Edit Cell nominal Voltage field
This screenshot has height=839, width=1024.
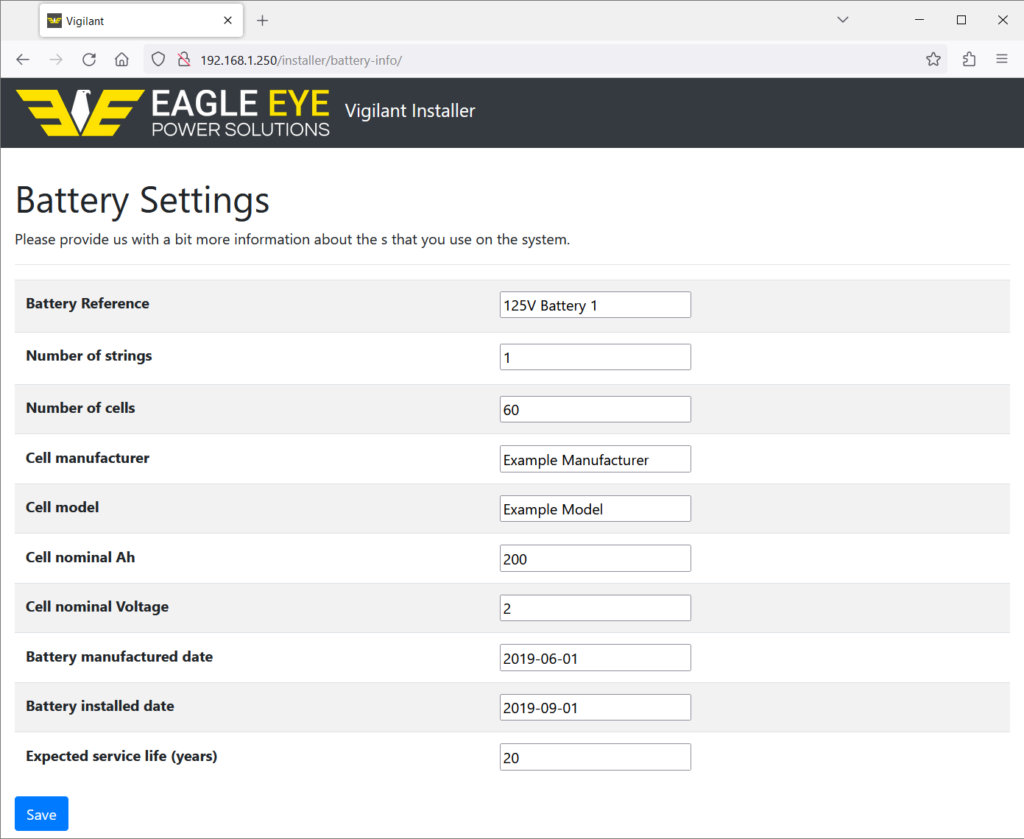(x=595, y=608)
